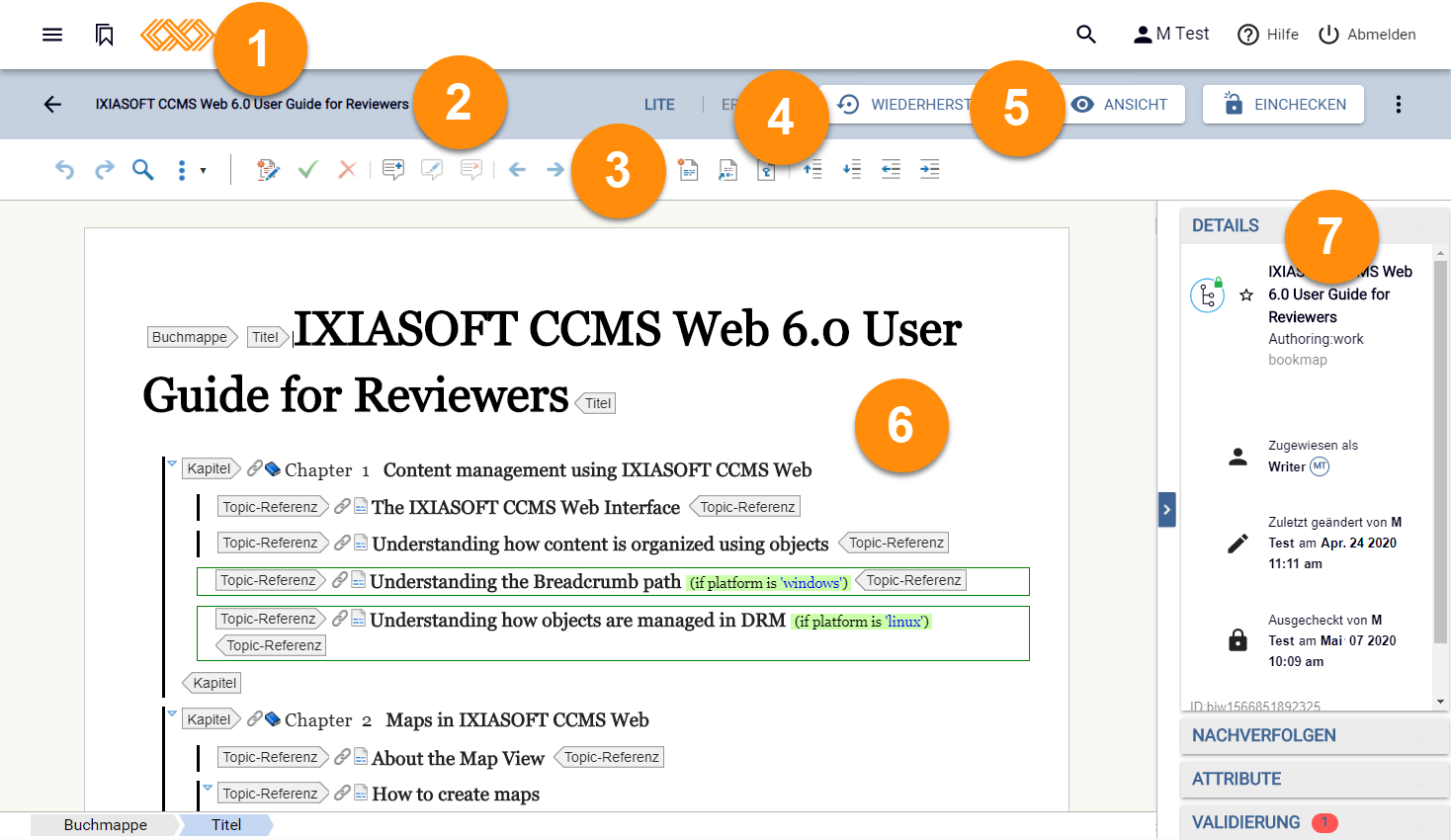This screenshot has height=840, width=1451.
Task: Insert topic reference icon
Action: 728,170
